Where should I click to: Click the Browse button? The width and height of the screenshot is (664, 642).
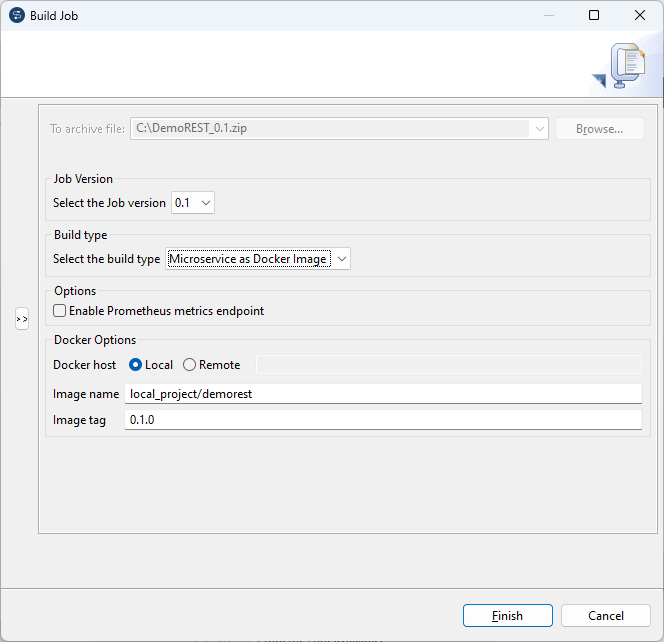599,129
